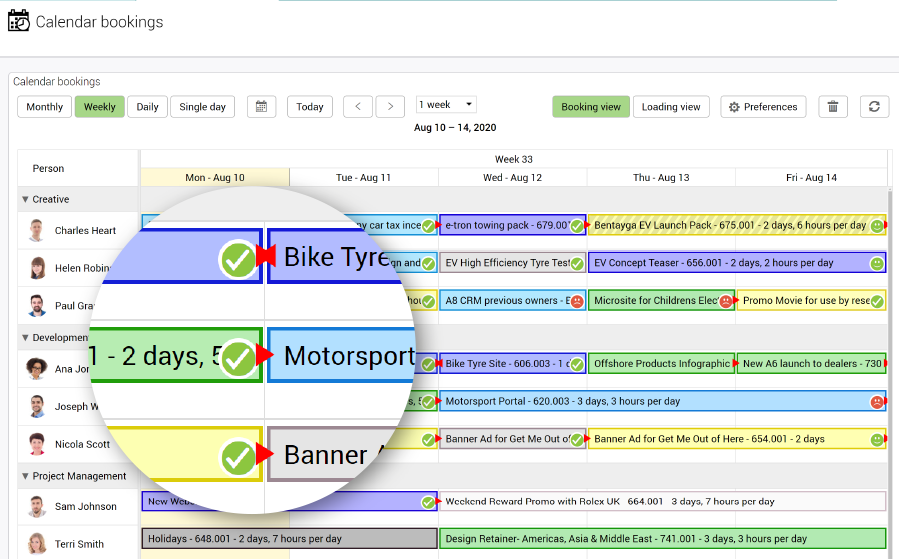
Task: Open New A6 launch to dealers booking
Action: (812, 364)
